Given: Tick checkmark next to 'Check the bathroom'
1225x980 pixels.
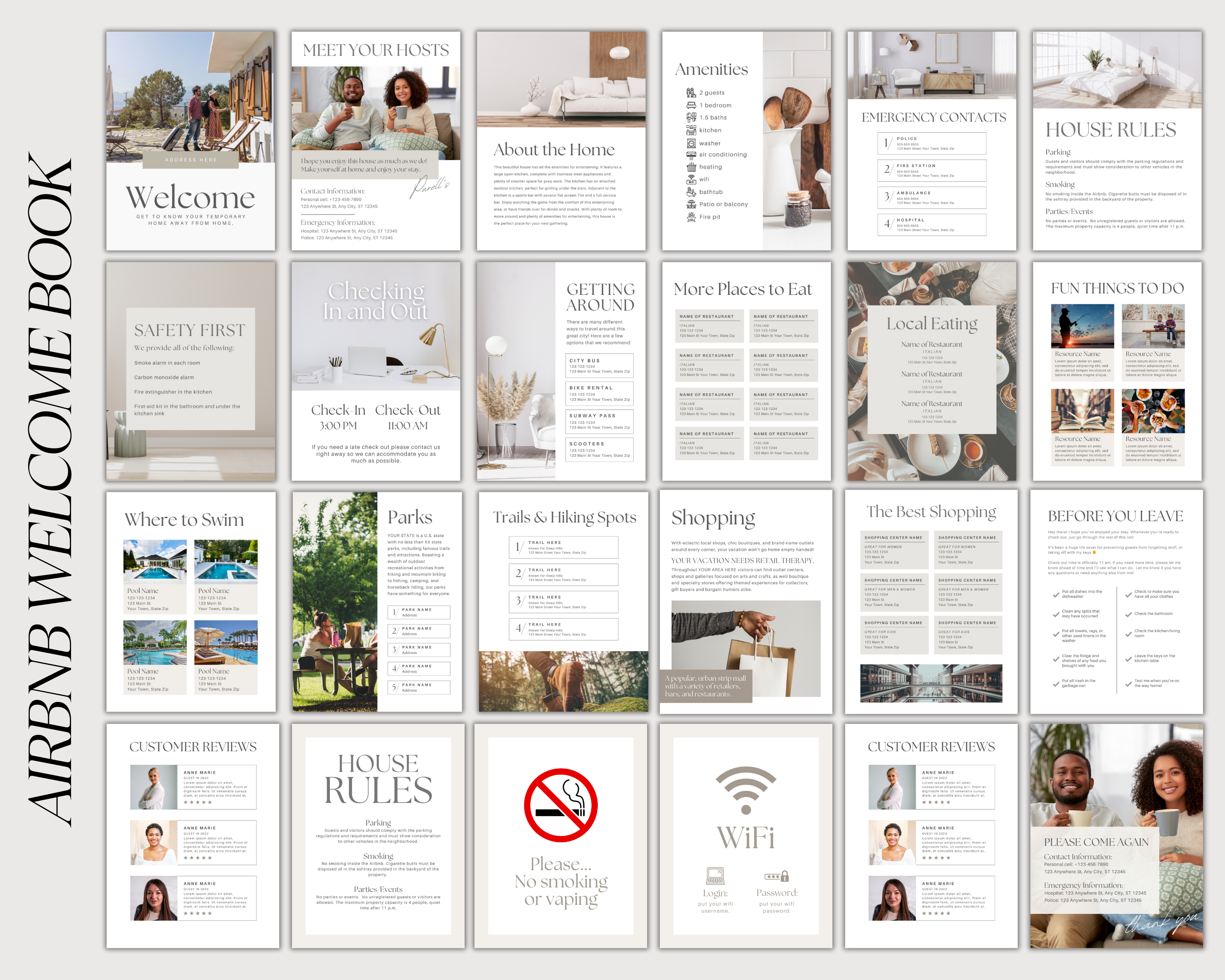Looking at the screenshot, I should [x=1128, y=614].
